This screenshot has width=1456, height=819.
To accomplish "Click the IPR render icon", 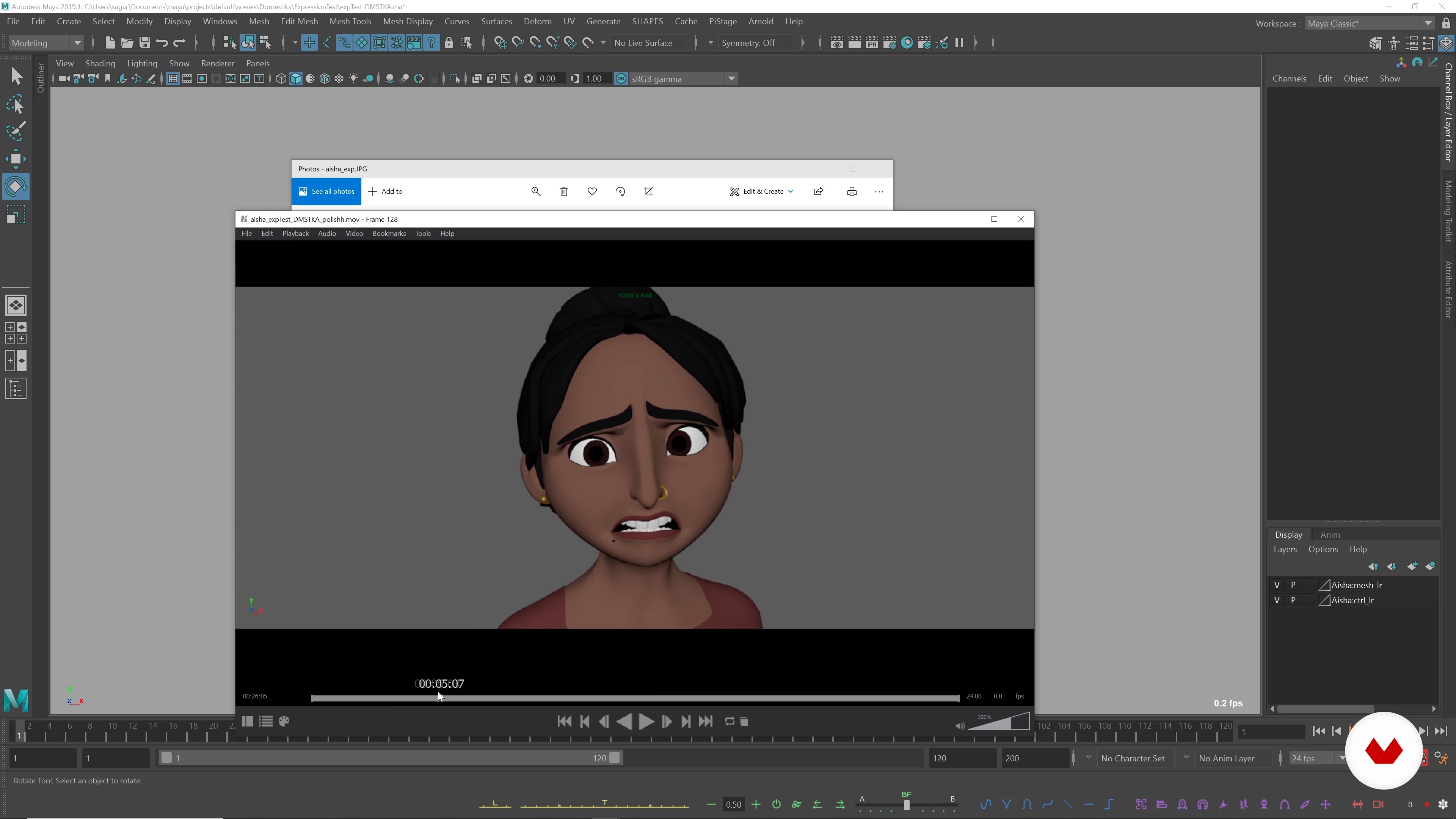I will [872, 42].
